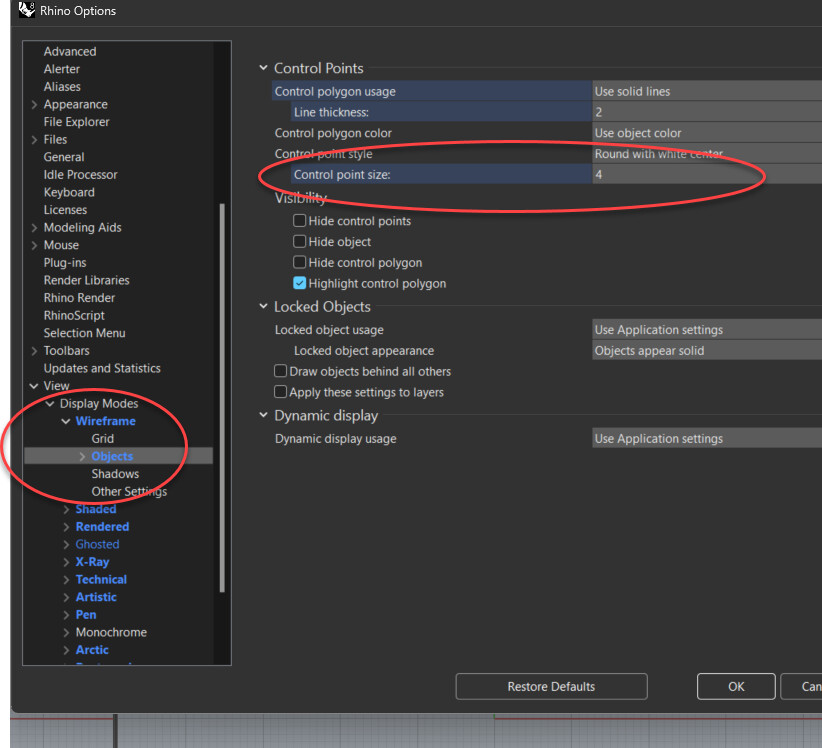Screen dimensions: 822x748
Task: Expand the Shaded display mode
Action: tap(67, 509)
